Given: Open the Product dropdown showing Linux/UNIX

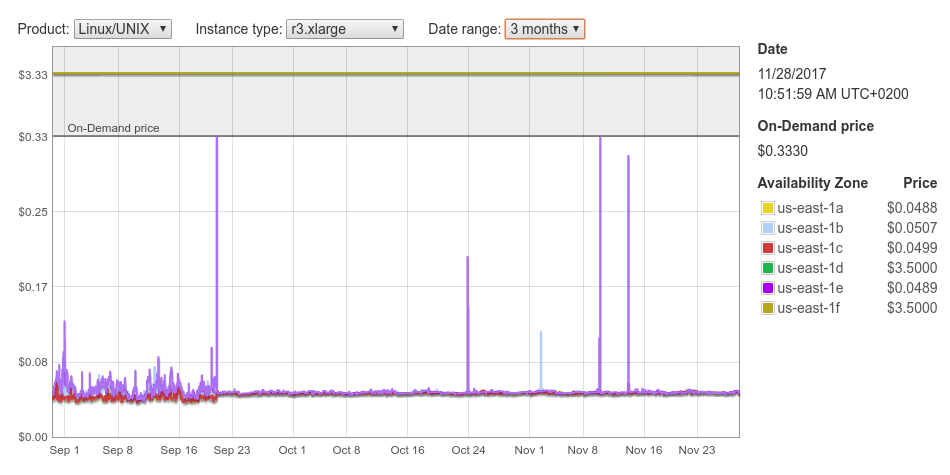Looking at the screenshot, I should (123, 29).
